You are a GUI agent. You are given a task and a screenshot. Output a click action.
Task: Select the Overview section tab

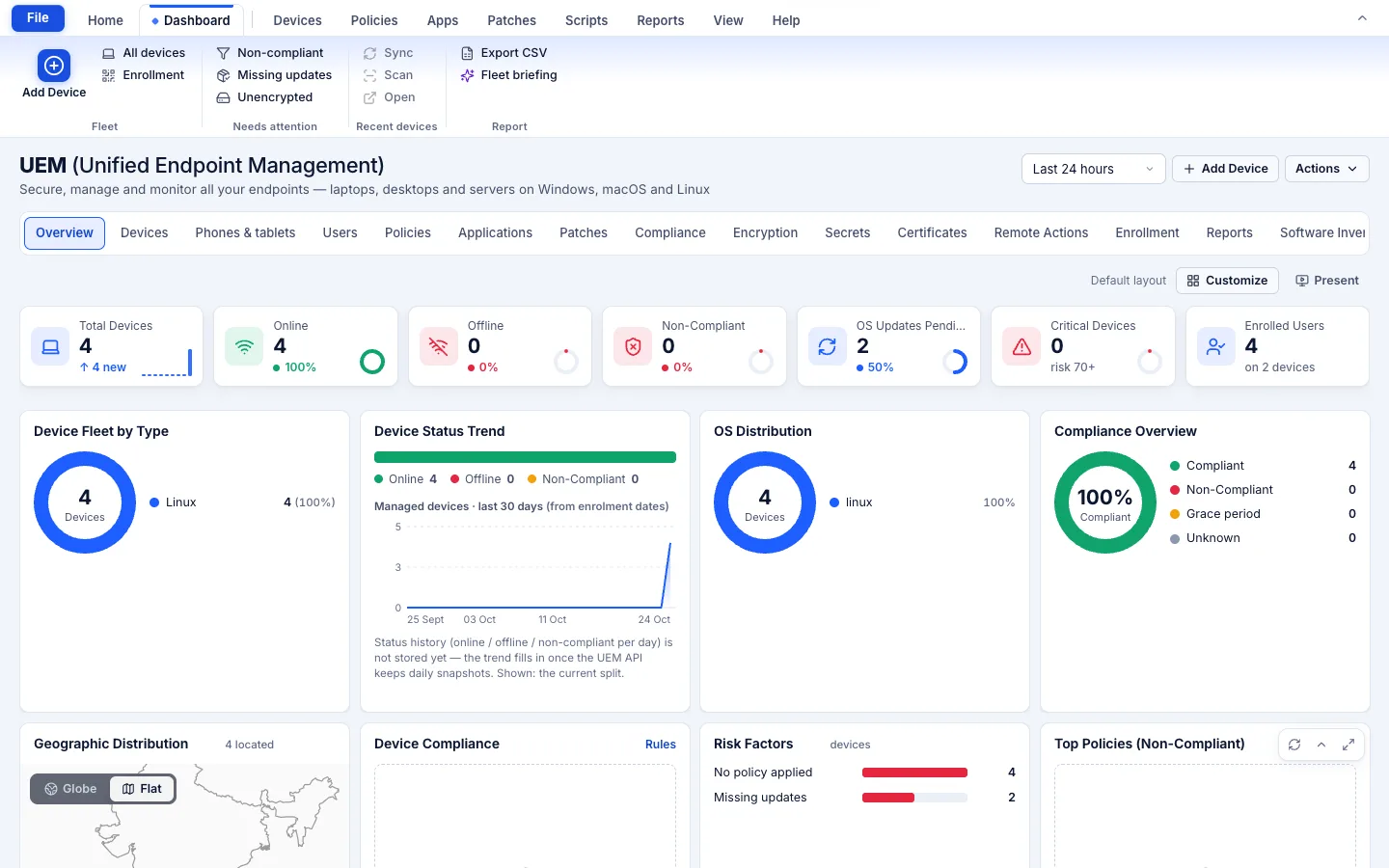(65, 233)
